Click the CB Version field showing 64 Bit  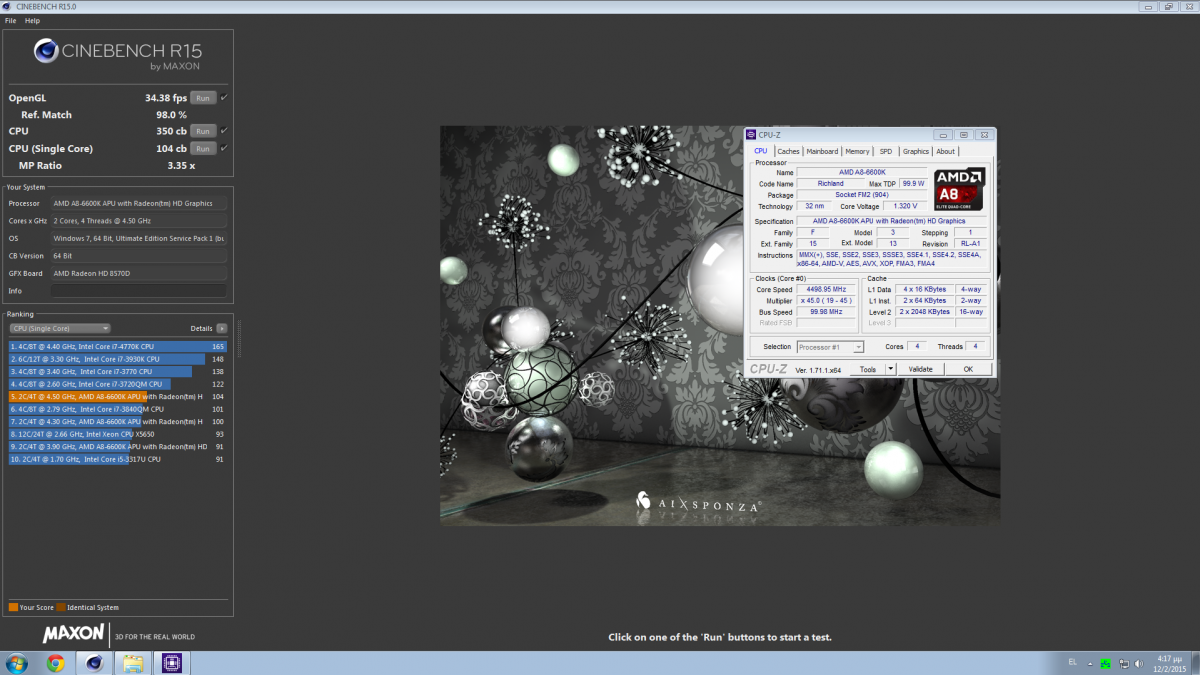coord(139,255)
